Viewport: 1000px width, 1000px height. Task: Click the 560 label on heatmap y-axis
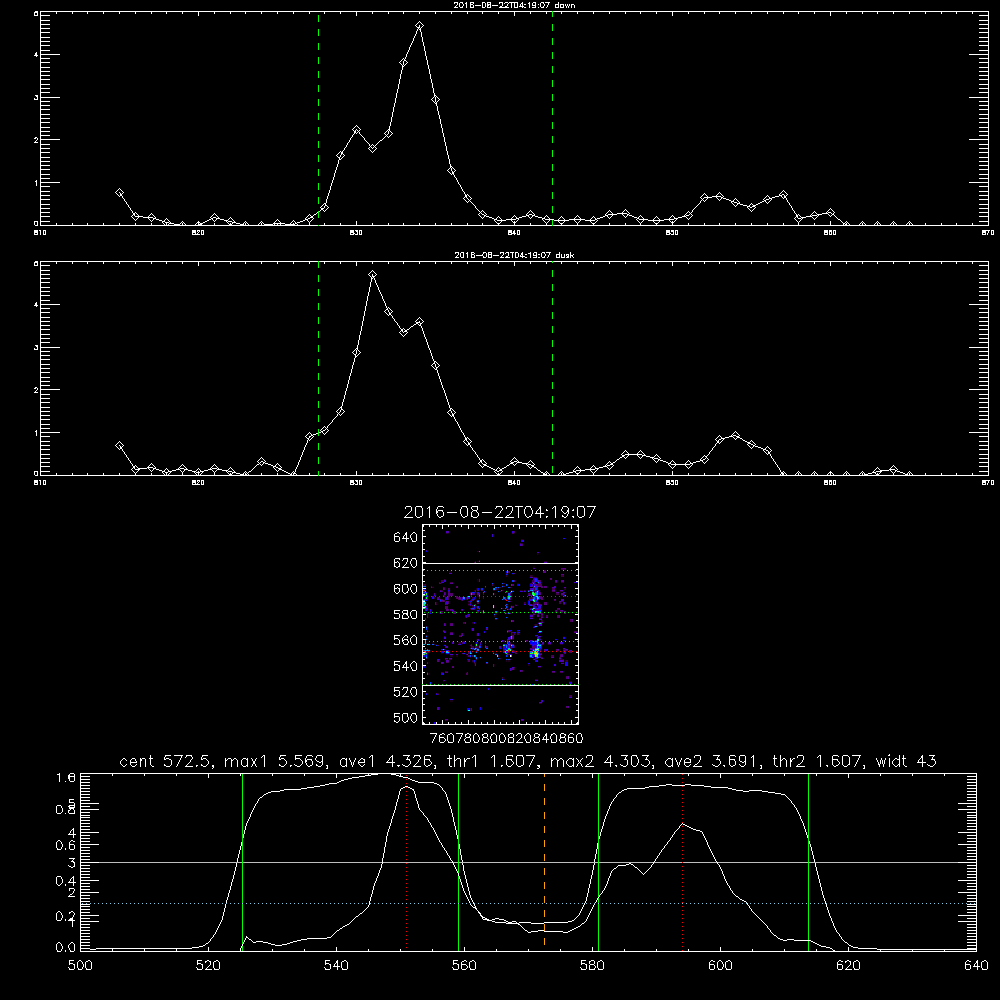pos(406,640)
